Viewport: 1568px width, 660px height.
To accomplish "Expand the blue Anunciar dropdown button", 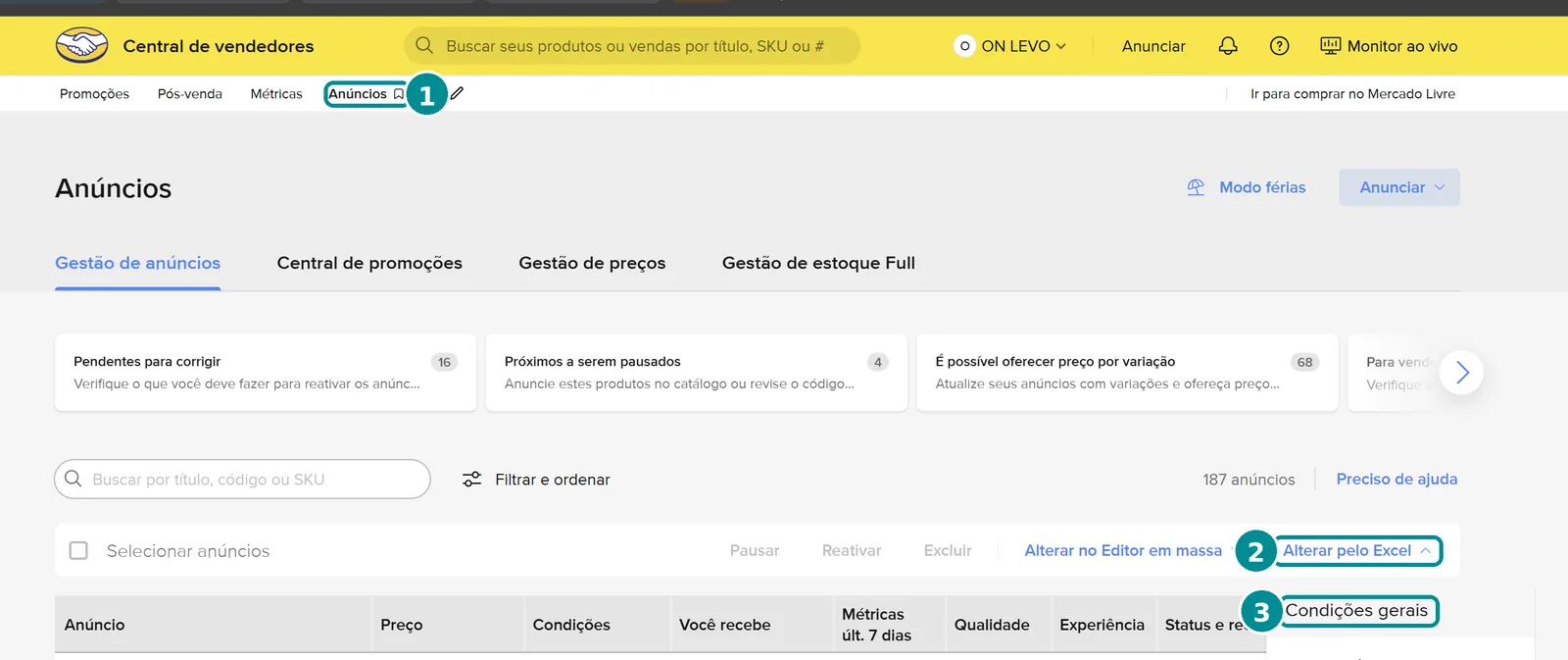I will coord(1399,187).
